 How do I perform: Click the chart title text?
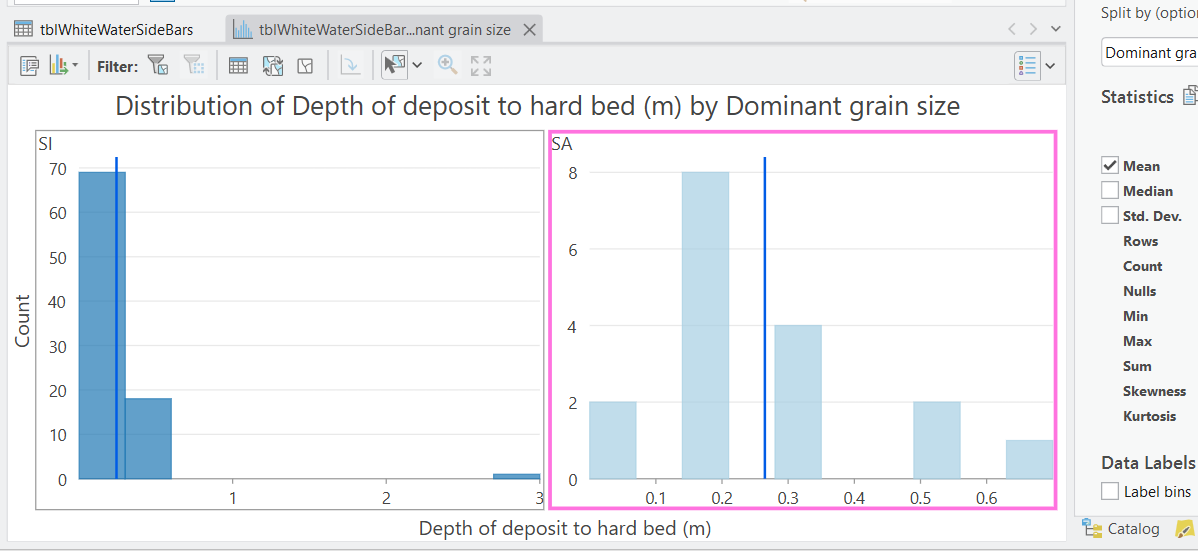pos(537,106)
